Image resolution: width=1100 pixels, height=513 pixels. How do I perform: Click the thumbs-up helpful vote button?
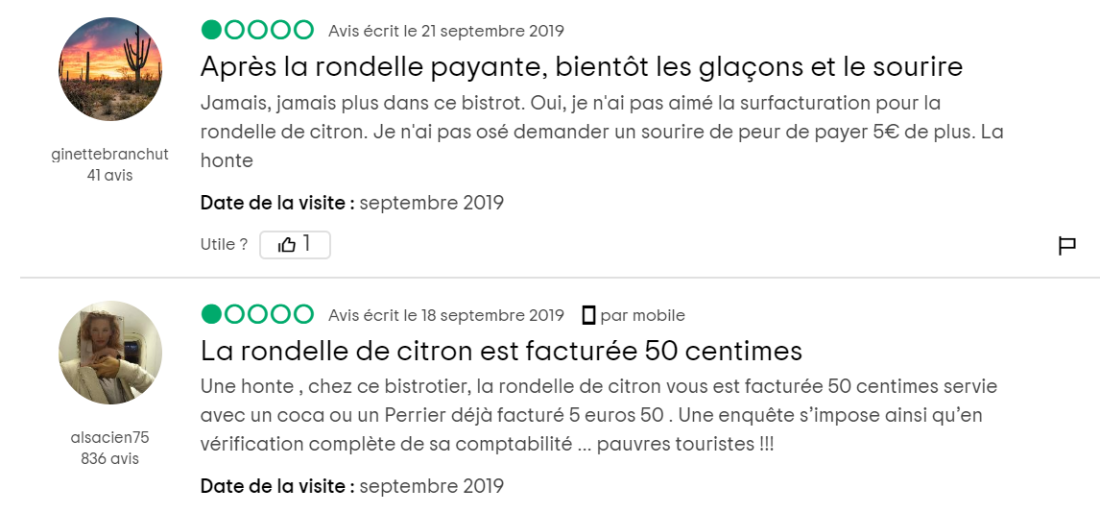click(x=295, y=245)
